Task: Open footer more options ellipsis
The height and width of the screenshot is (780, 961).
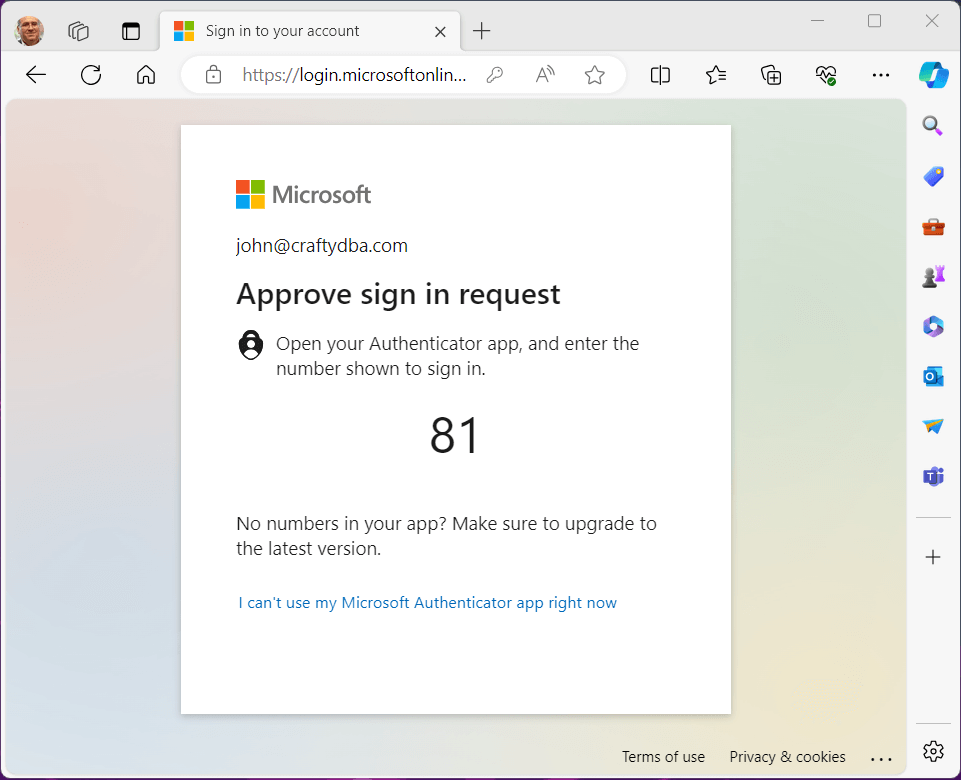Action: point(881,759)
